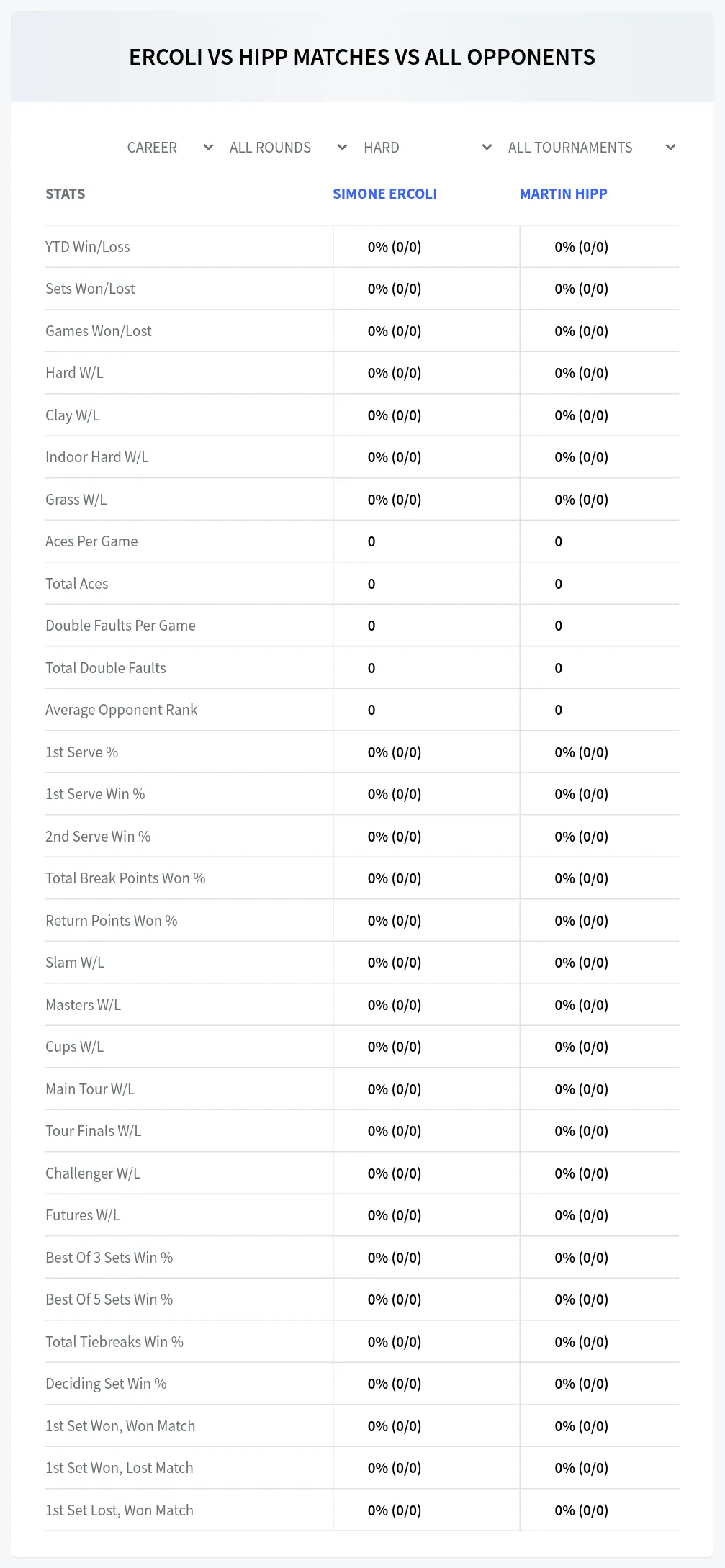Image resolution: width=725 pixels, height=1568 pixels.
Task: Select the Deciding Set Win % label
Action: [x=106, y=1384]
